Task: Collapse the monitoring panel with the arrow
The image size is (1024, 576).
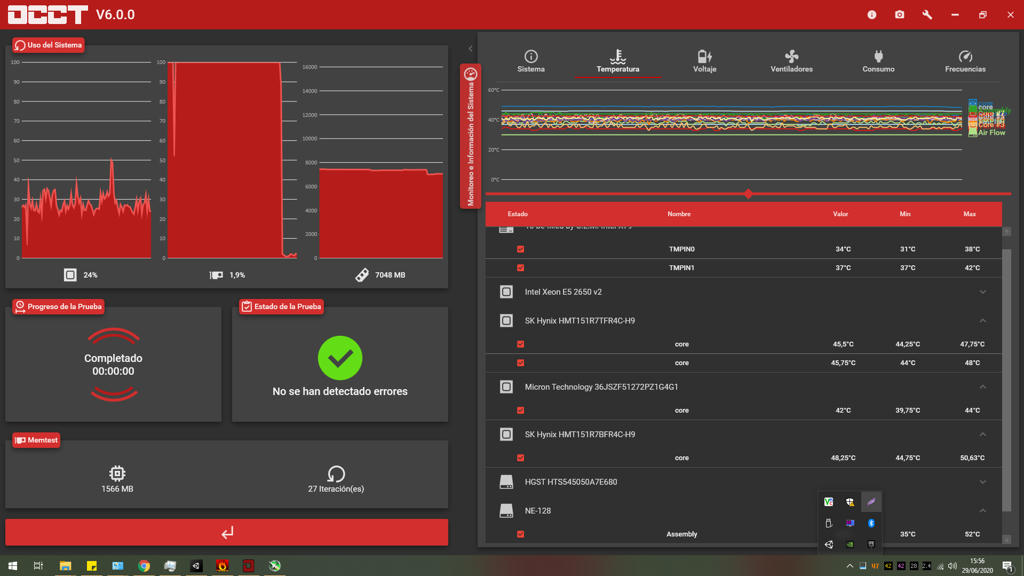Action: 470,49
